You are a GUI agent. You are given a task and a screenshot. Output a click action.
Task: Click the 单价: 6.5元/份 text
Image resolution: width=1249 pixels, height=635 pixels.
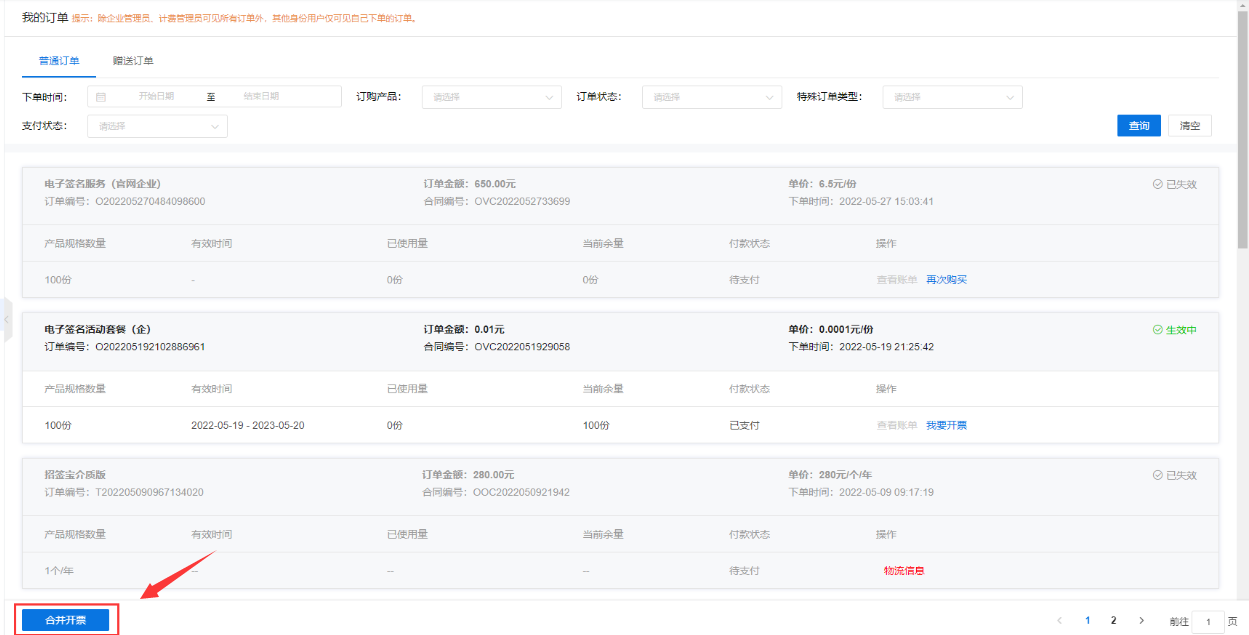click(822, 184)
